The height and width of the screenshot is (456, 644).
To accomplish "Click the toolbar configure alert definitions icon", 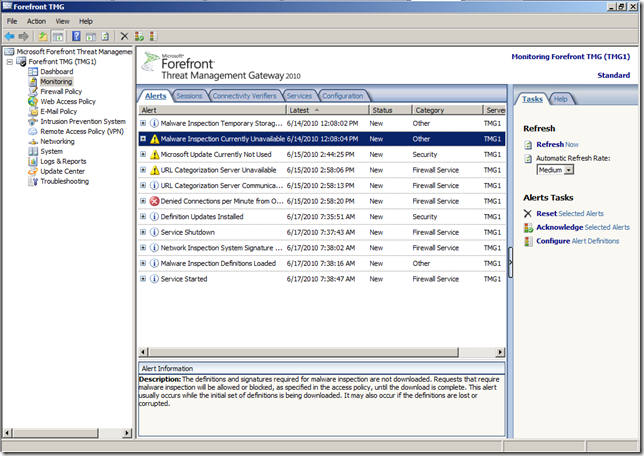I will [x=153, y=37].
